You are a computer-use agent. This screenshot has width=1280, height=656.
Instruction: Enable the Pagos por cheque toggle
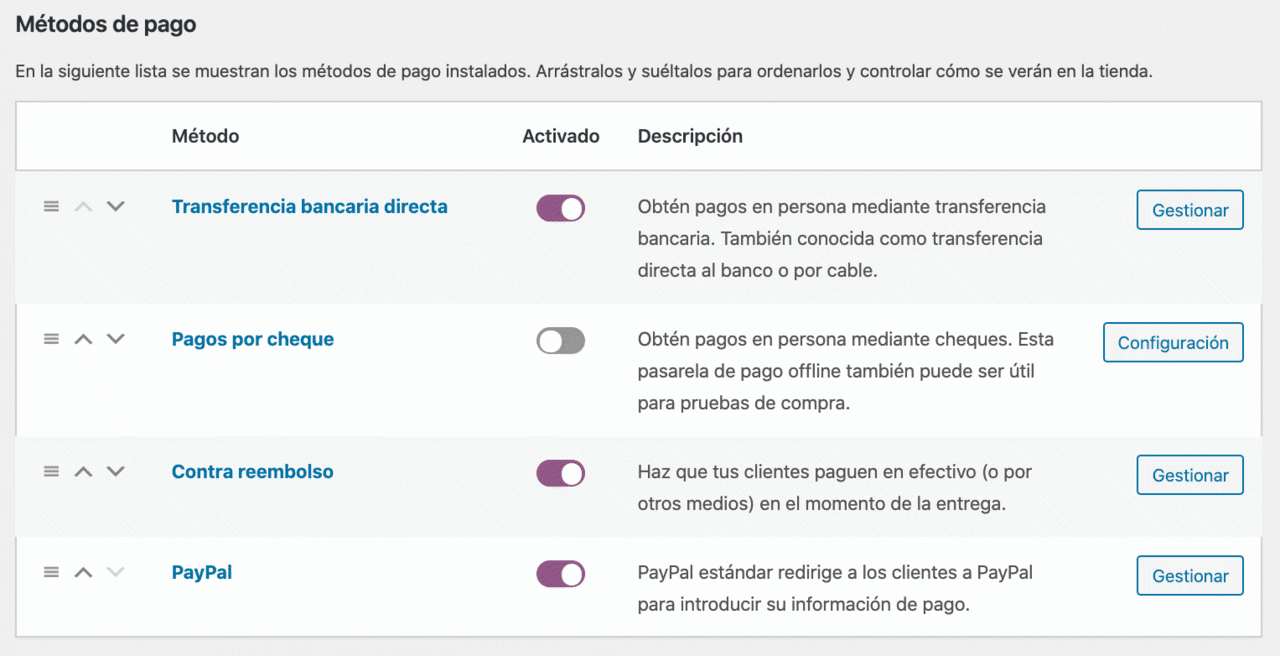coord(561,341)
